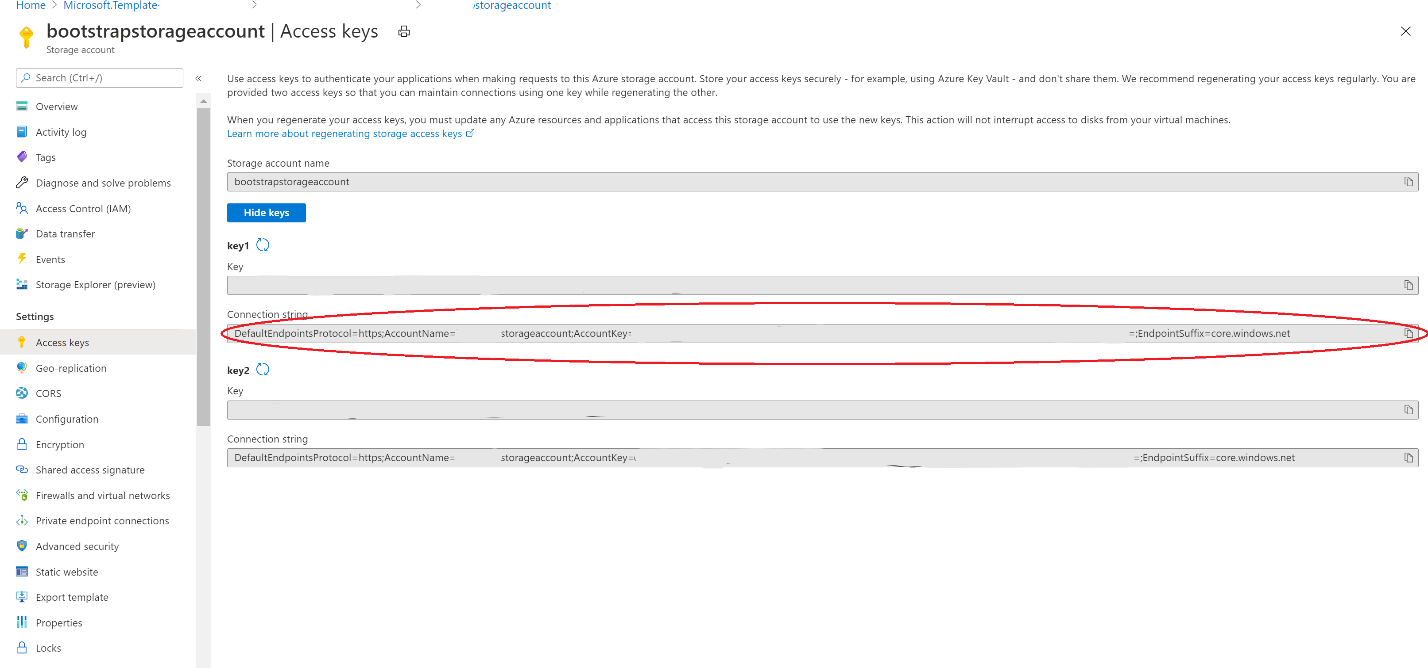Click the Diagnose wrench icon

coord(22,183)
